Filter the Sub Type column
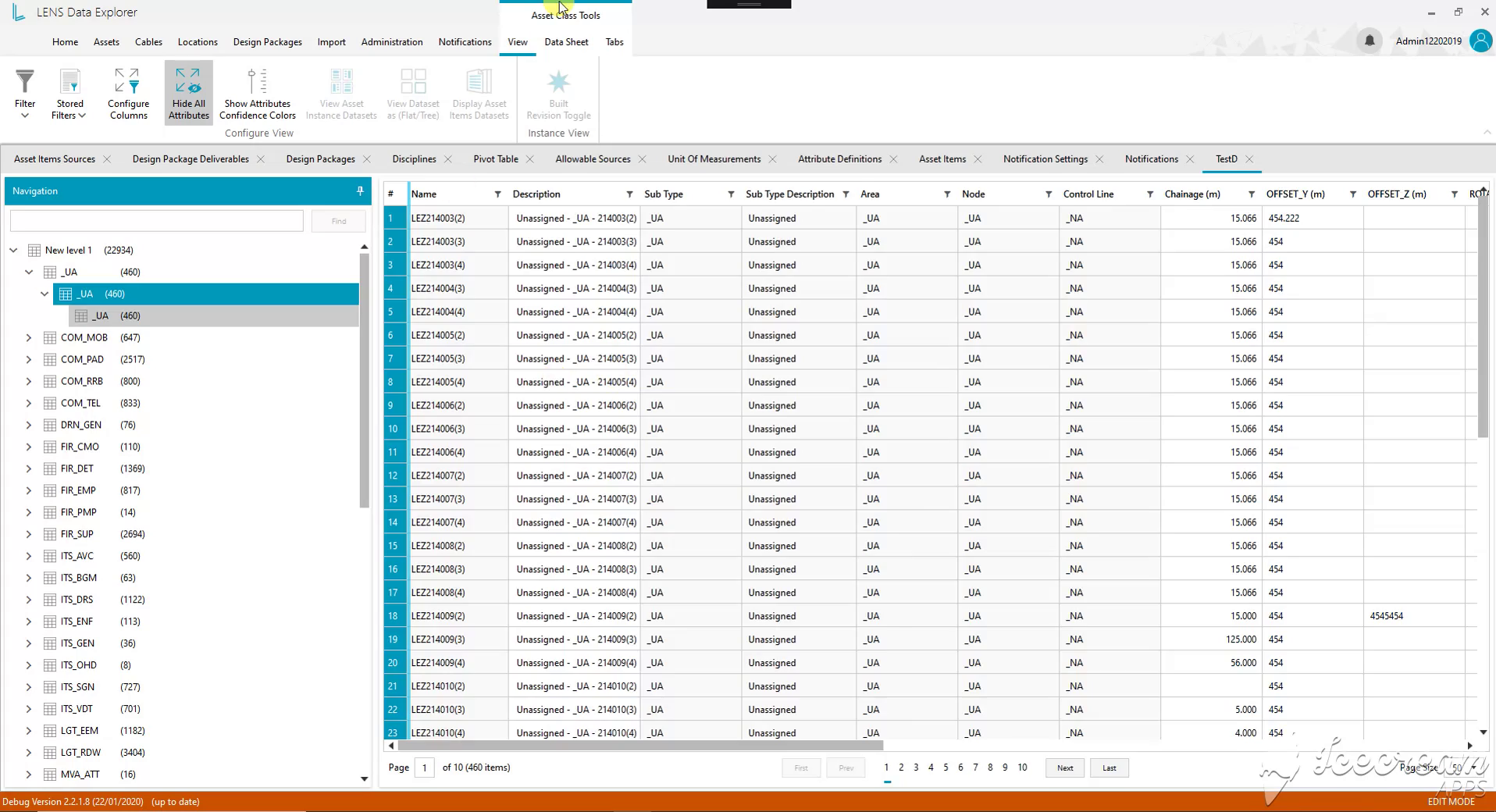This screenshot has width=1496, height=812. 731,194
